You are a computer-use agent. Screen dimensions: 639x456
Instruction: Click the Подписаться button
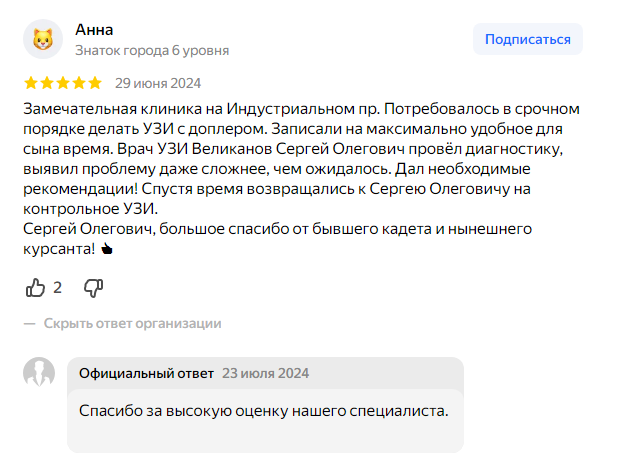point(527,40)
